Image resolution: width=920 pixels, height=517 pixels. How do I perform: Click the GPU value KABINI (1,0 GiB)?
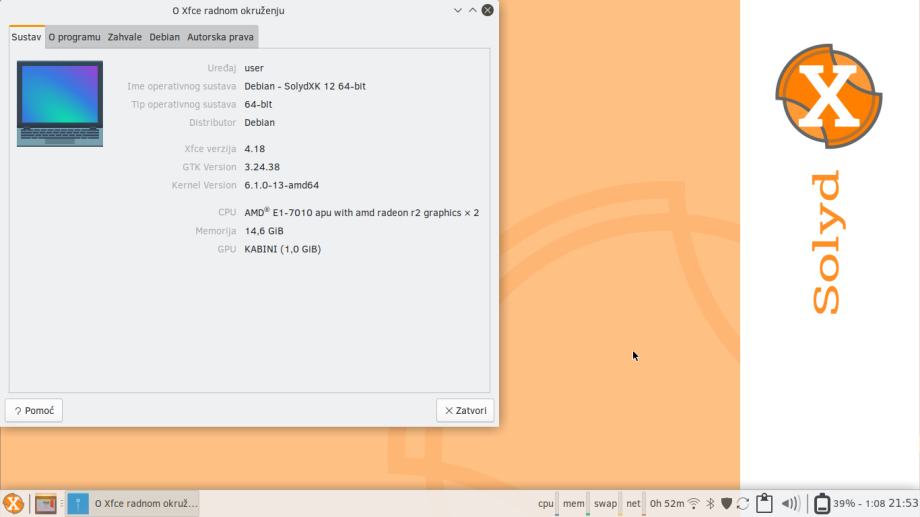(282, 249)
